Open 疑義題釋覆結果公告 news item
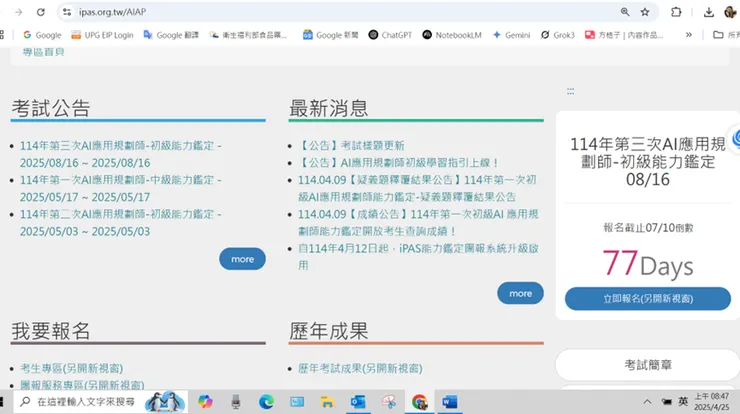Image resolution: width=740 pixels, height=414 pixels. click(417, 188)
